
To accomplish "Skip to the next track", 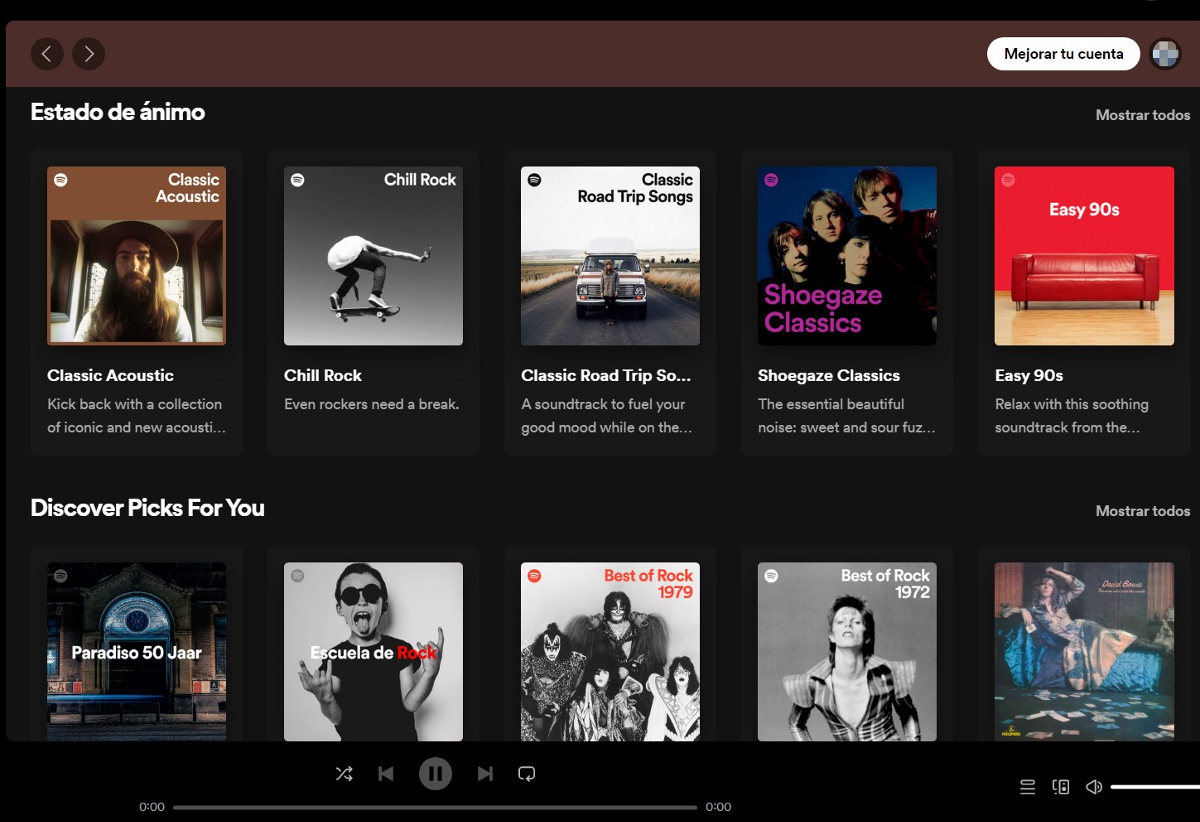I will [485, 773].
